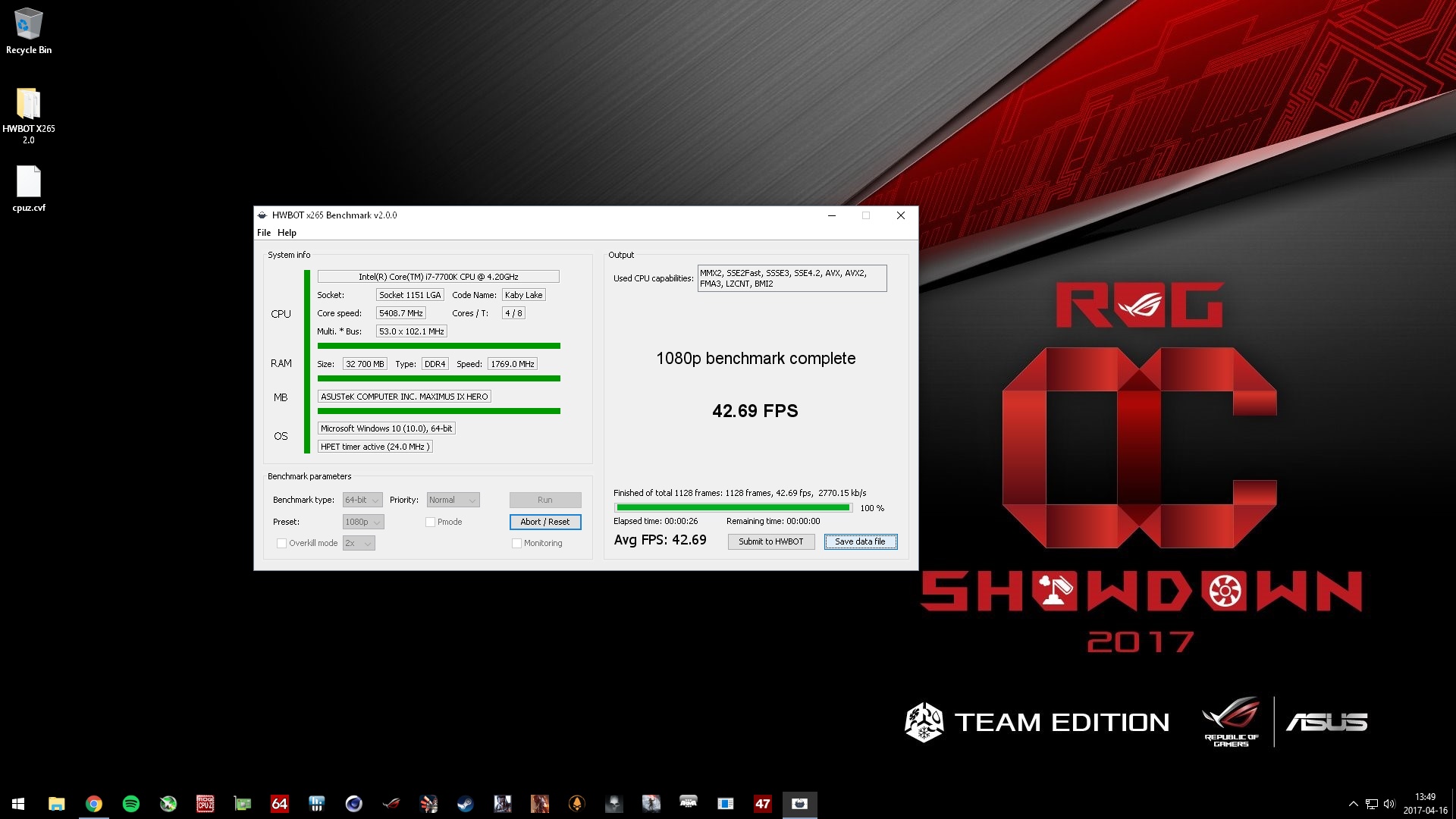Launch File Explorer from the taskbar

pos(56,803)
